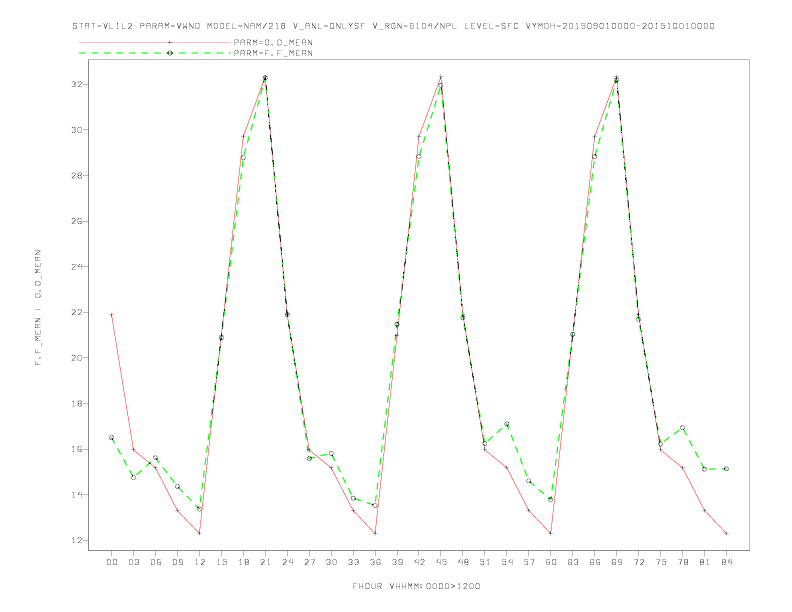Click the x-axis title FHOUR VHHMM:0000>1200
Viewport: 792px width, 612px height.
click(x=416, y=586)
